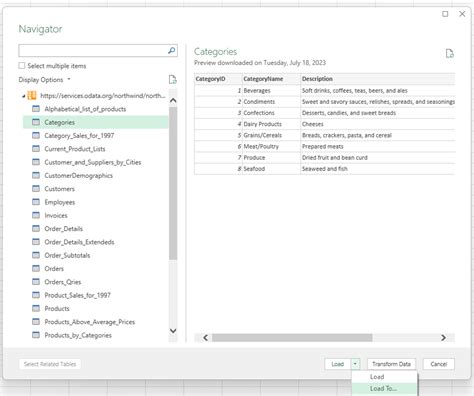The height and width of the screenshot is (396, 474).
Task: Click the Dairy Products cell in preview
Action: 271,124
